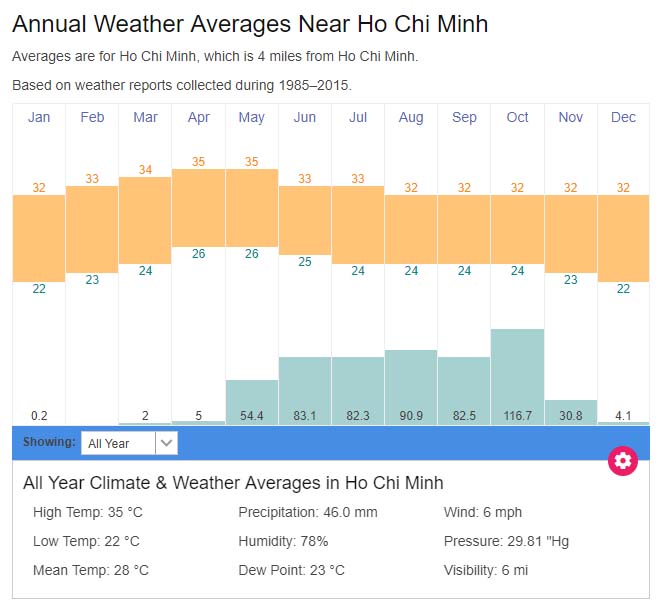Select the Oct month header

click(517, 117)
